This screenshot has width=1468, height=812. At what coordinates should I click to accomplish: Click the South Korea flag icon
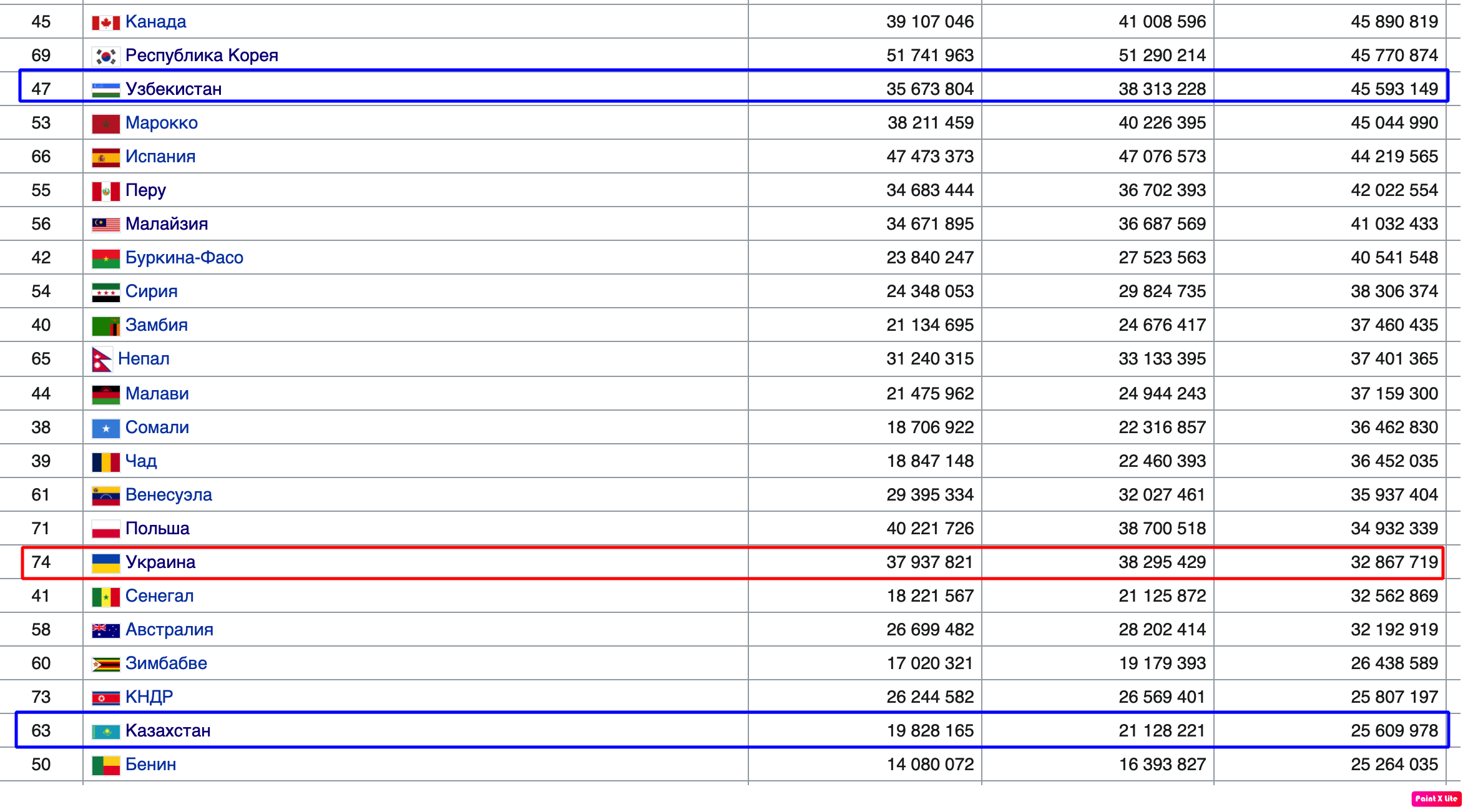[105, 57]
